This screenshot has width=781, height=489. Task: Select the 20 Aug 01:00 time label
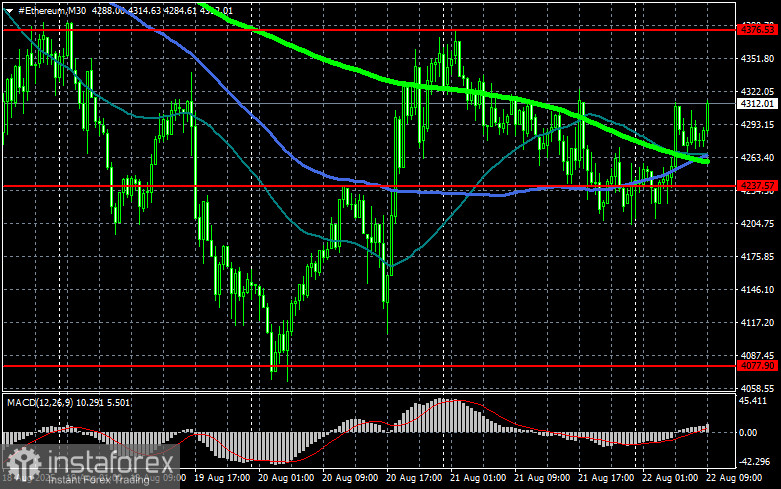[x=286, y=478]
